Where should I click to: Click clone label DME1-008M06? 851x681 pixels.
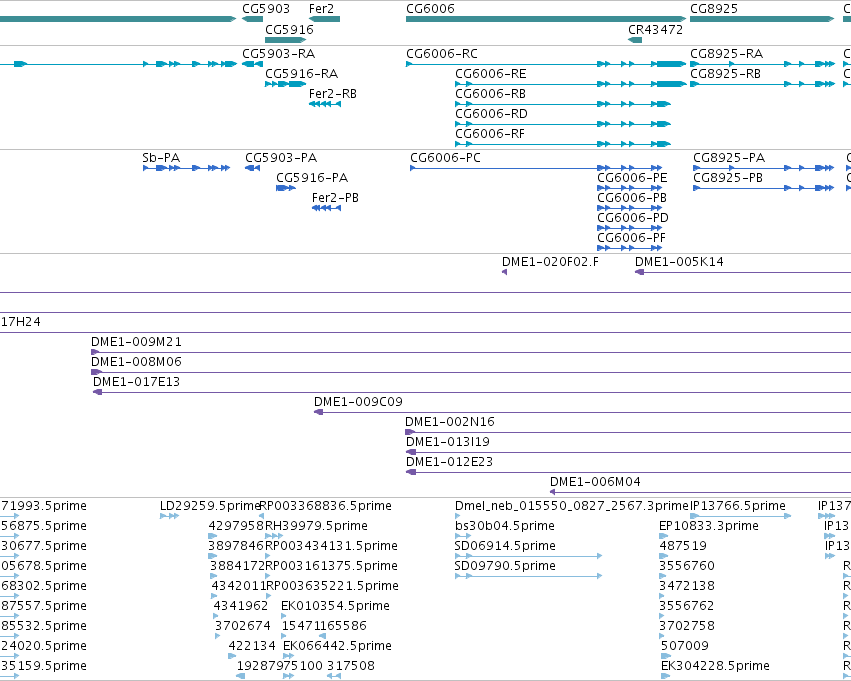click(x=136, y=362)
